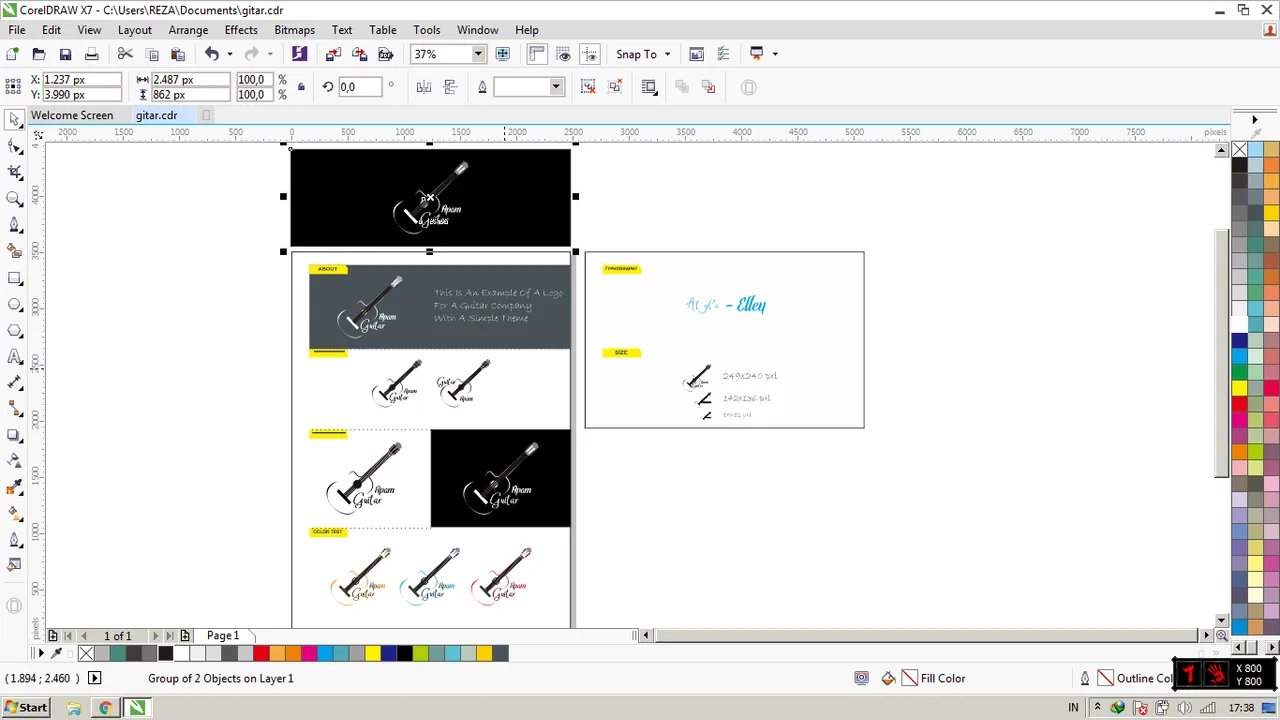Image resolution: width=1280 pixels, height=720 pixels.
Task: Click the Mirror horizontally icon
Action: tap(424, 87)
